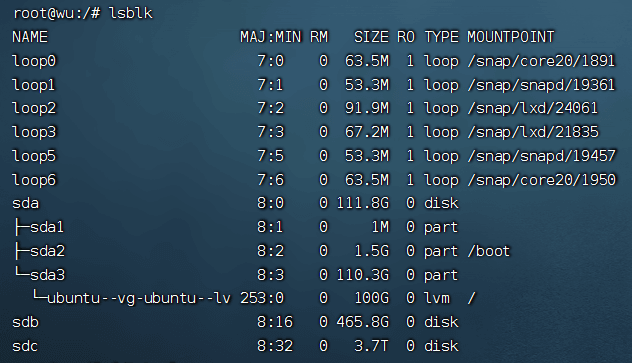Select the sda3 partition entry
The image size is (632, 363).
point(48,275)
